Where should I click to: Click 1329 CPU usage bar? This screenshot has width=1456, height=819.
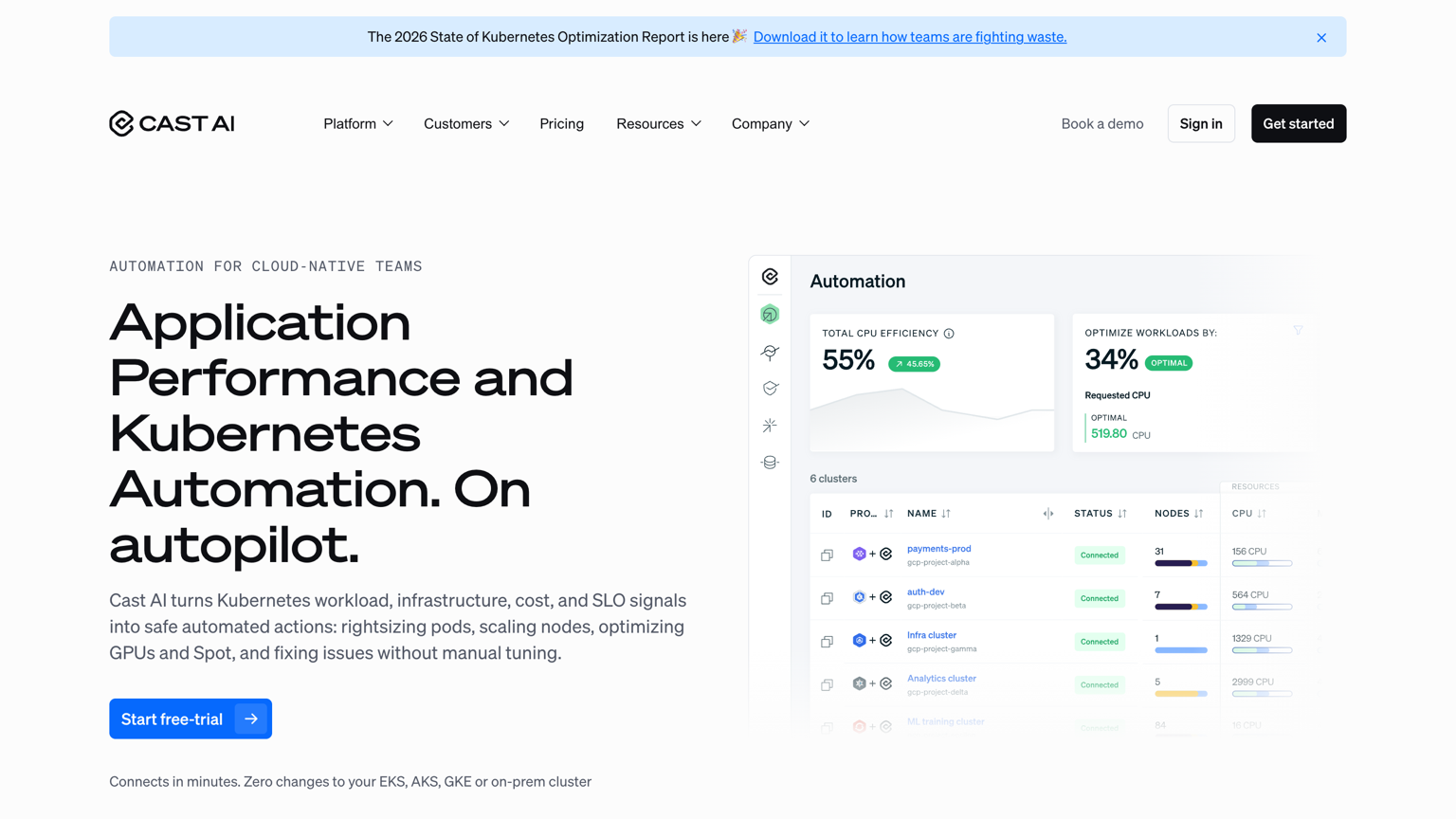click(1262, 650)
